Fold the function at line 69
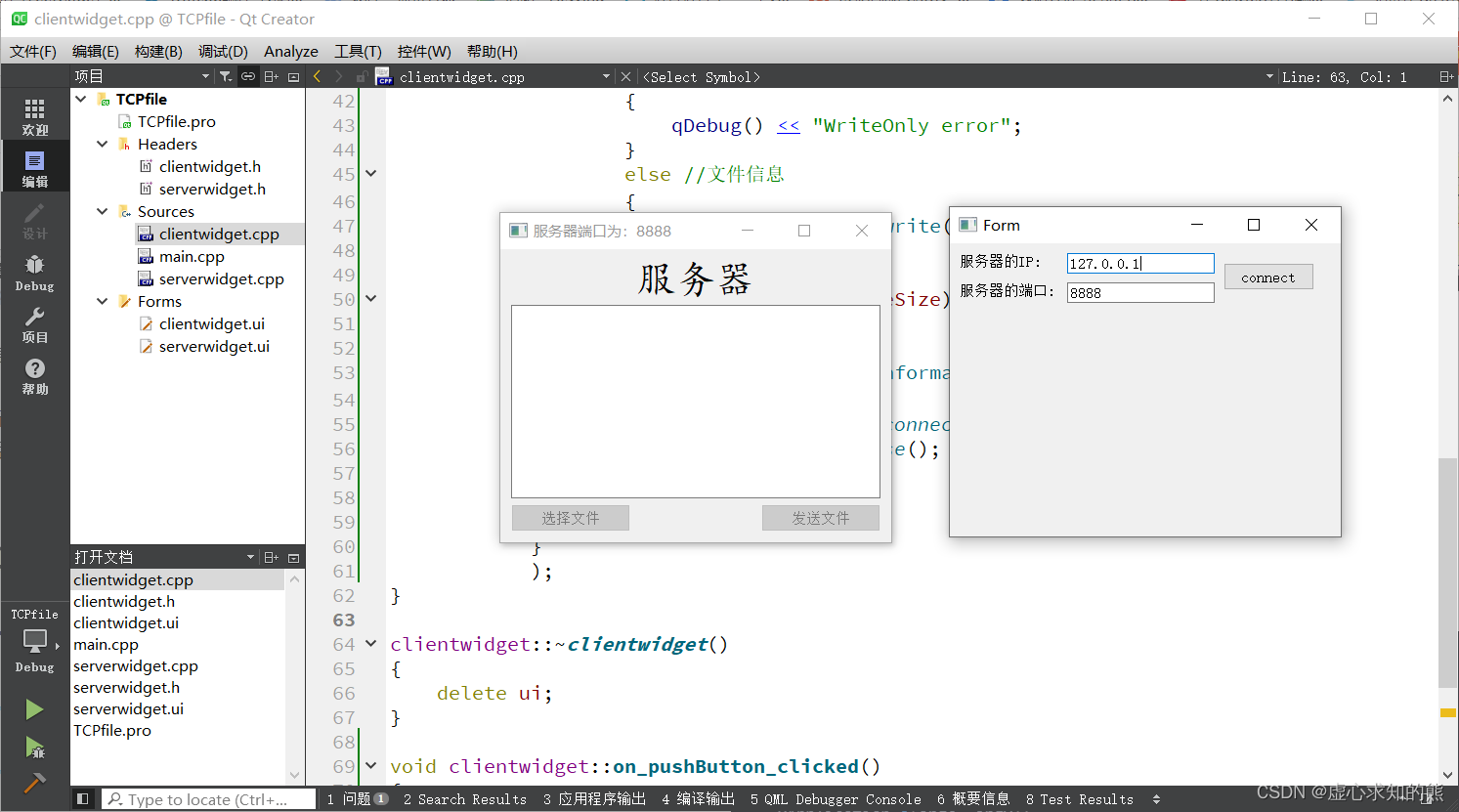 tap(371, 766)
